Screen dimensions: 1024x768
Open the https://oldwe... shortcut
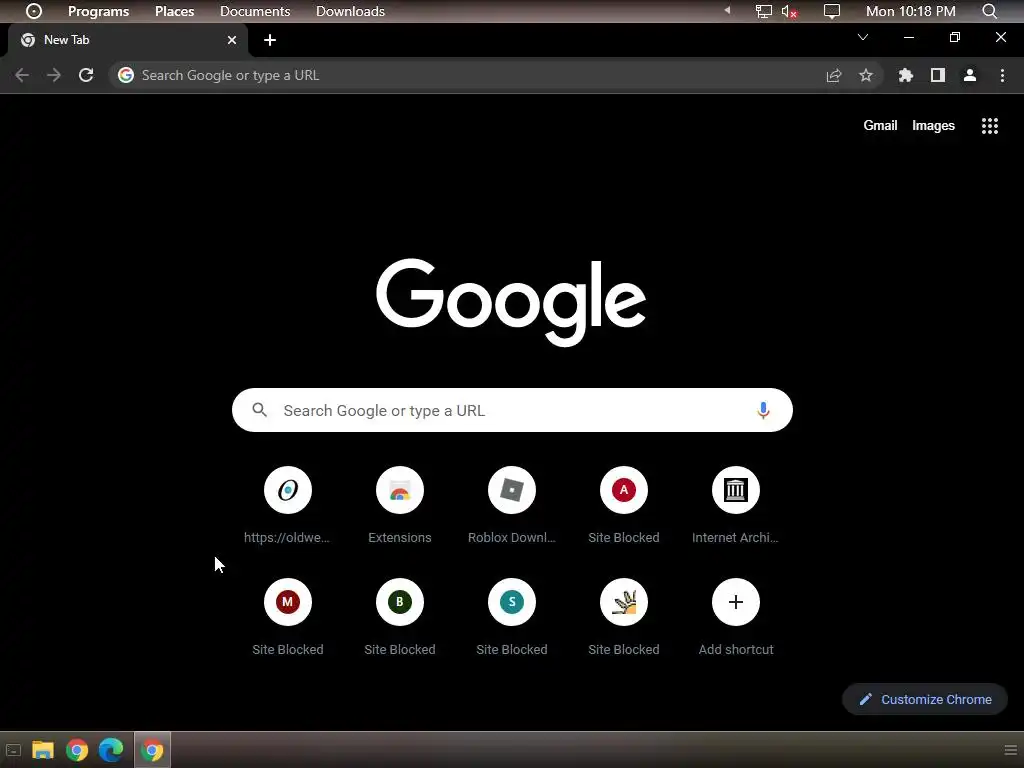[x=287, y=505]
